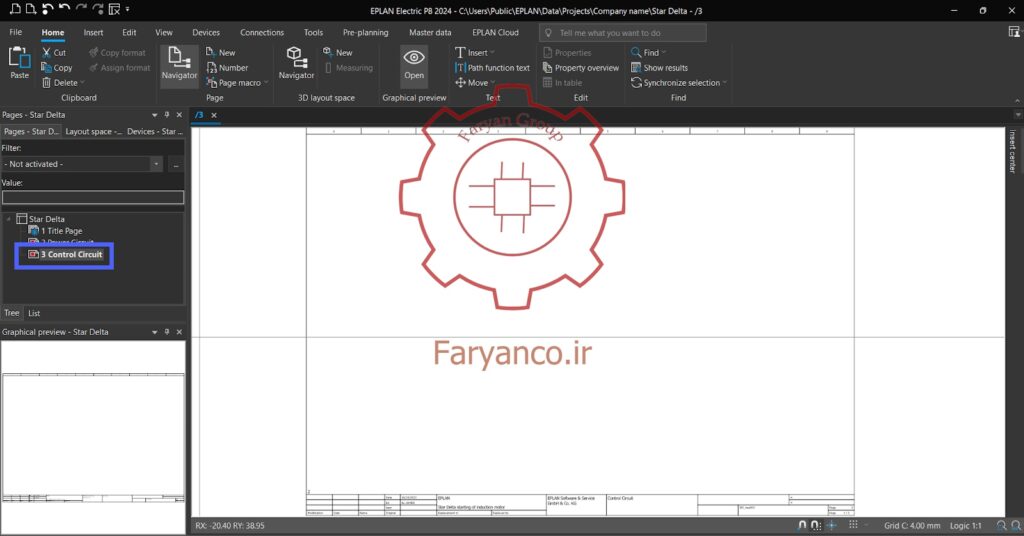
Task: Click the filter ellipsis button
Action: click(176, 164)
